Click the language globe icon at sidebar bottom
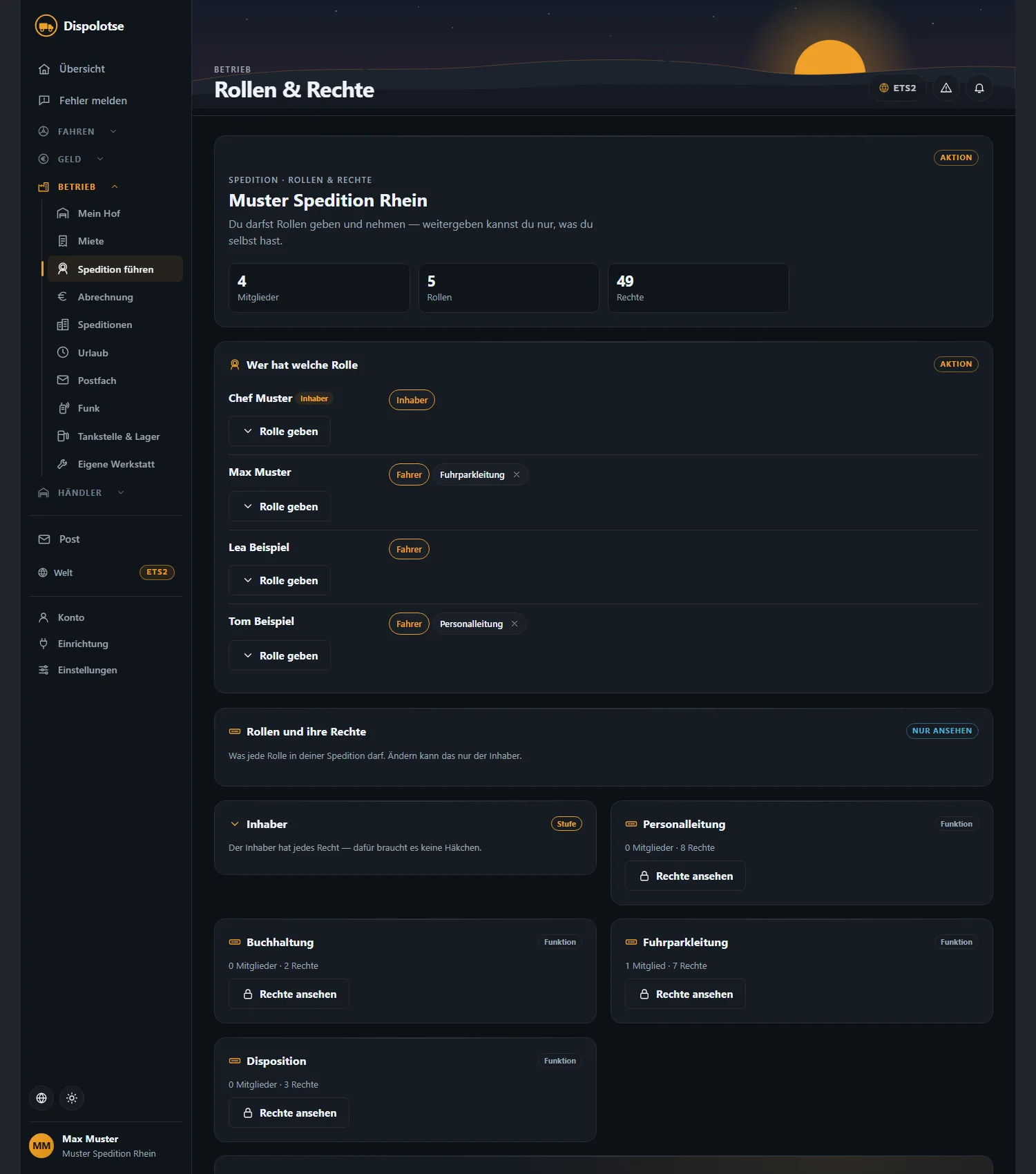This screenshot has width=1036, height=1174. pyautogui.click(x=41, y=1098)
